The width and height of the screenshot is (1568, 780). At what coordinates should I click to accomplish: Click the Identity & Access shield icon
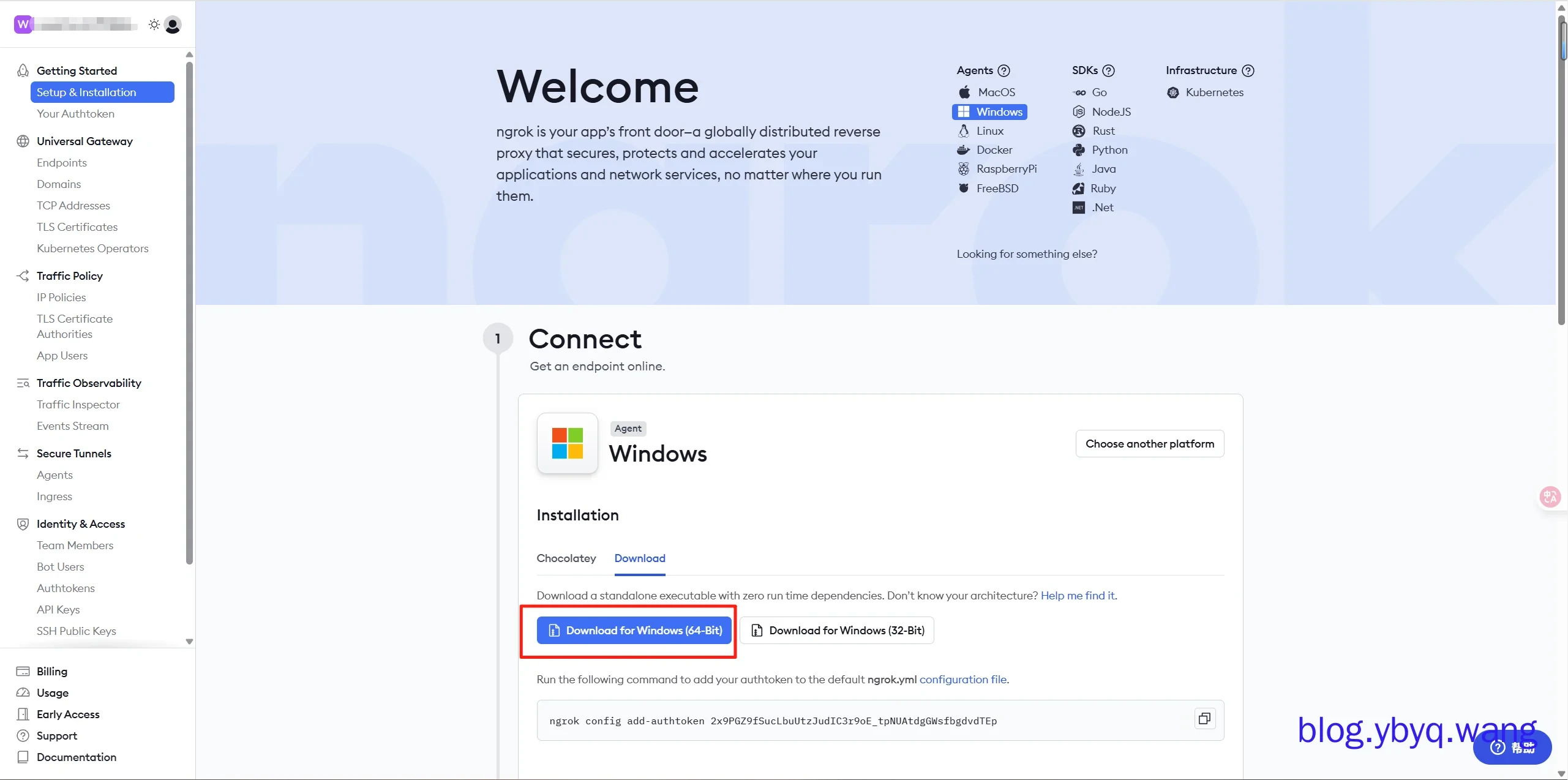tap(23, 523)
